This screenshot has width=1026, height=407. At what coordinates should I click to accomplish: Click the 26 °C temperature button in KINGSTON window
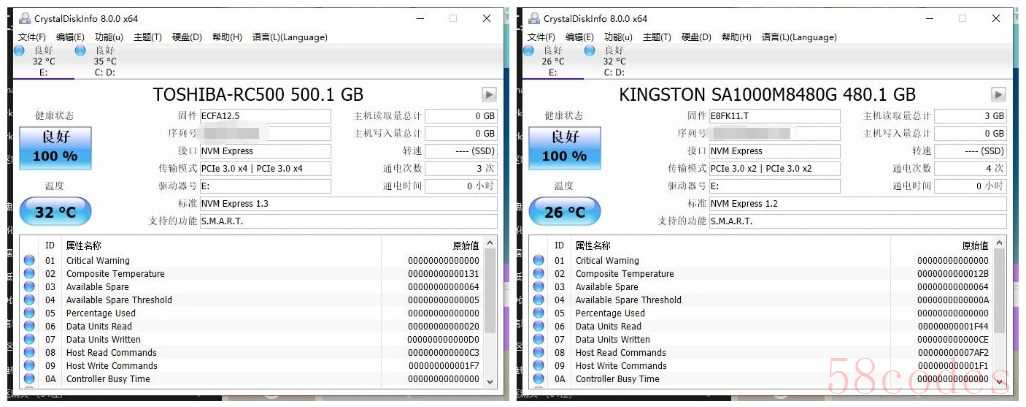coord(564,212)
